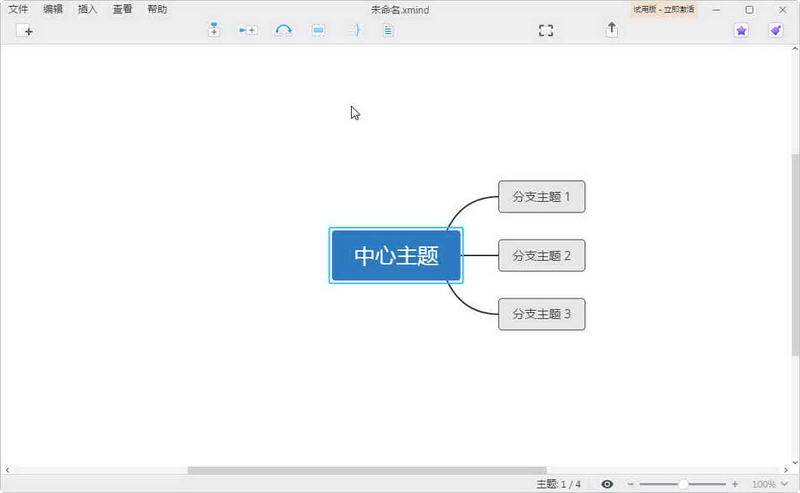Select the 中心主题 central topic
Screen dimensions: 800x493
396,255
